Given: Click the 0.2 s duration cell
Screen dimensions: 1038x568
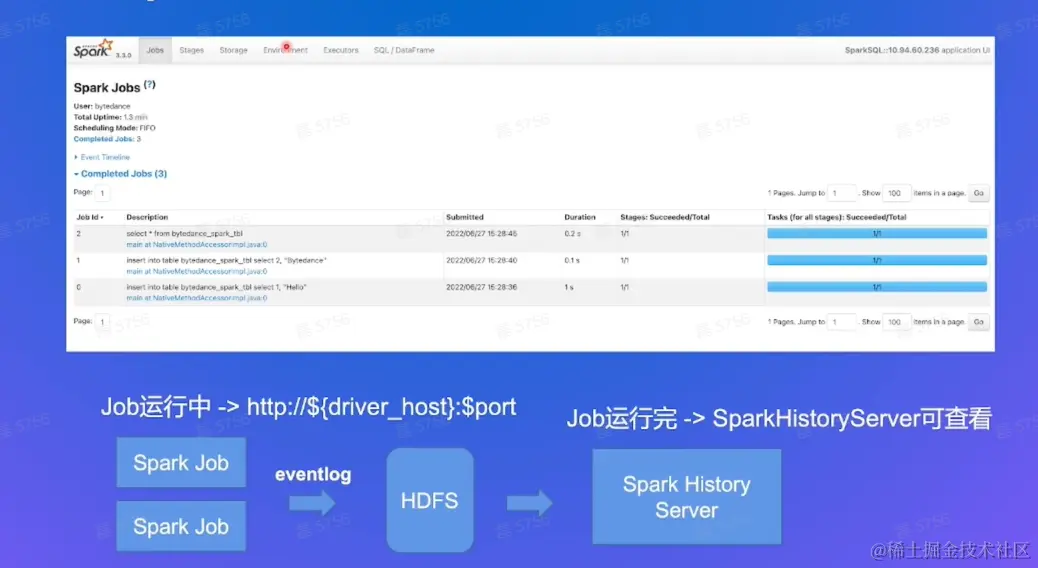Looking at the screenshot, I should click(x=573, y=234).
